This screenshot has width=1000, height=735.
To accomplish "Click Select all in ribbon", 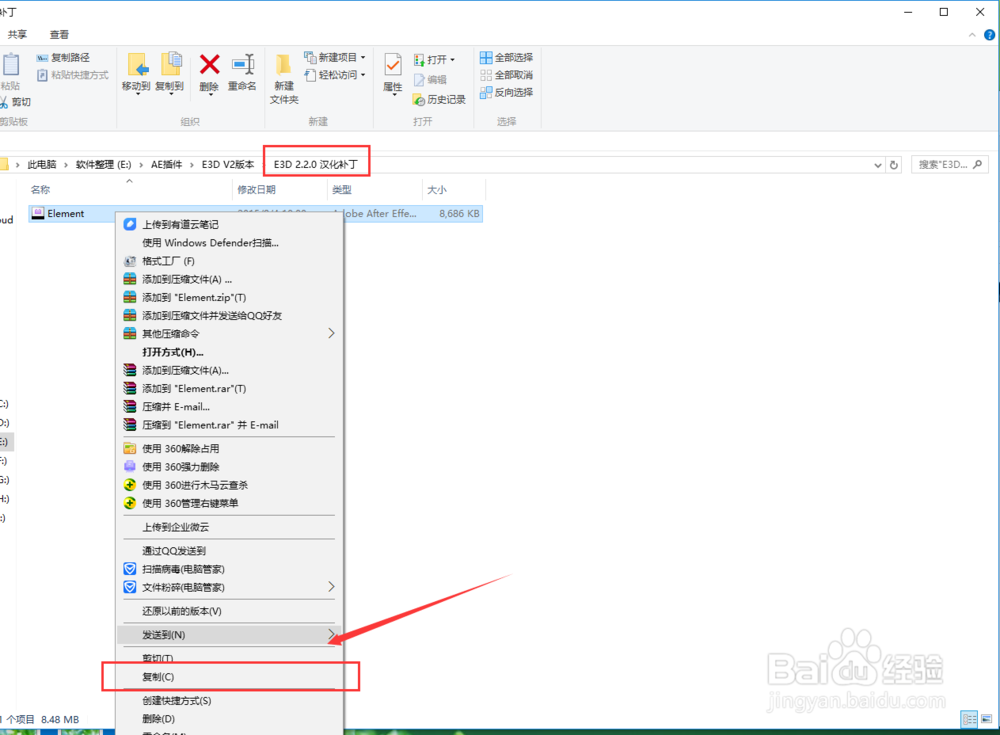I will pos(506,57).
